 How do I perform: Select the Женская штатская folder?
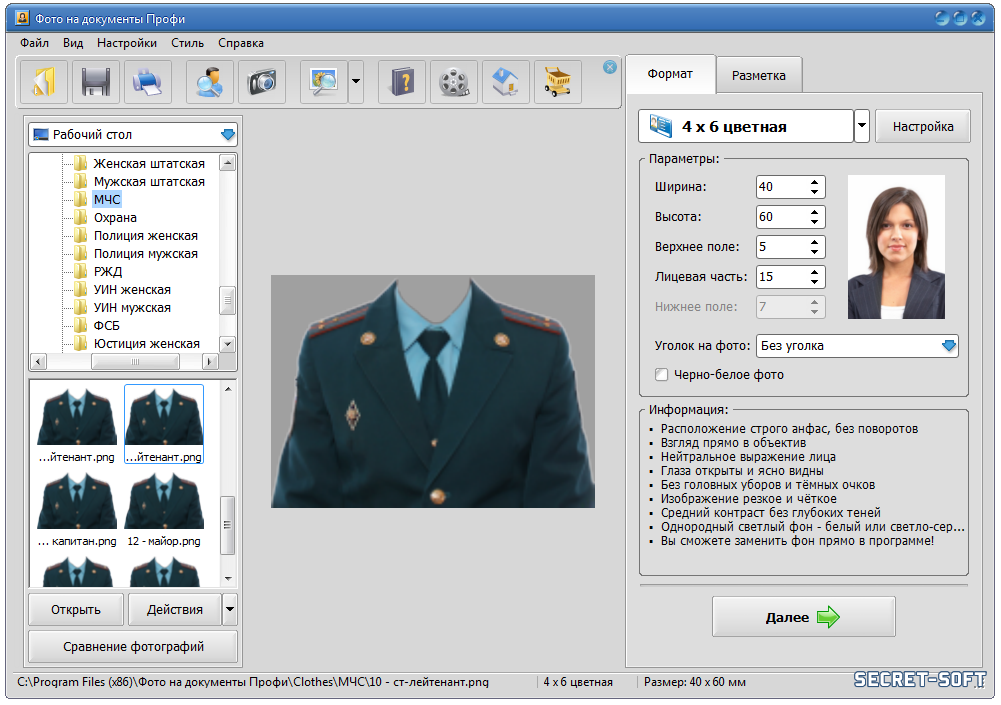(149, 163)
